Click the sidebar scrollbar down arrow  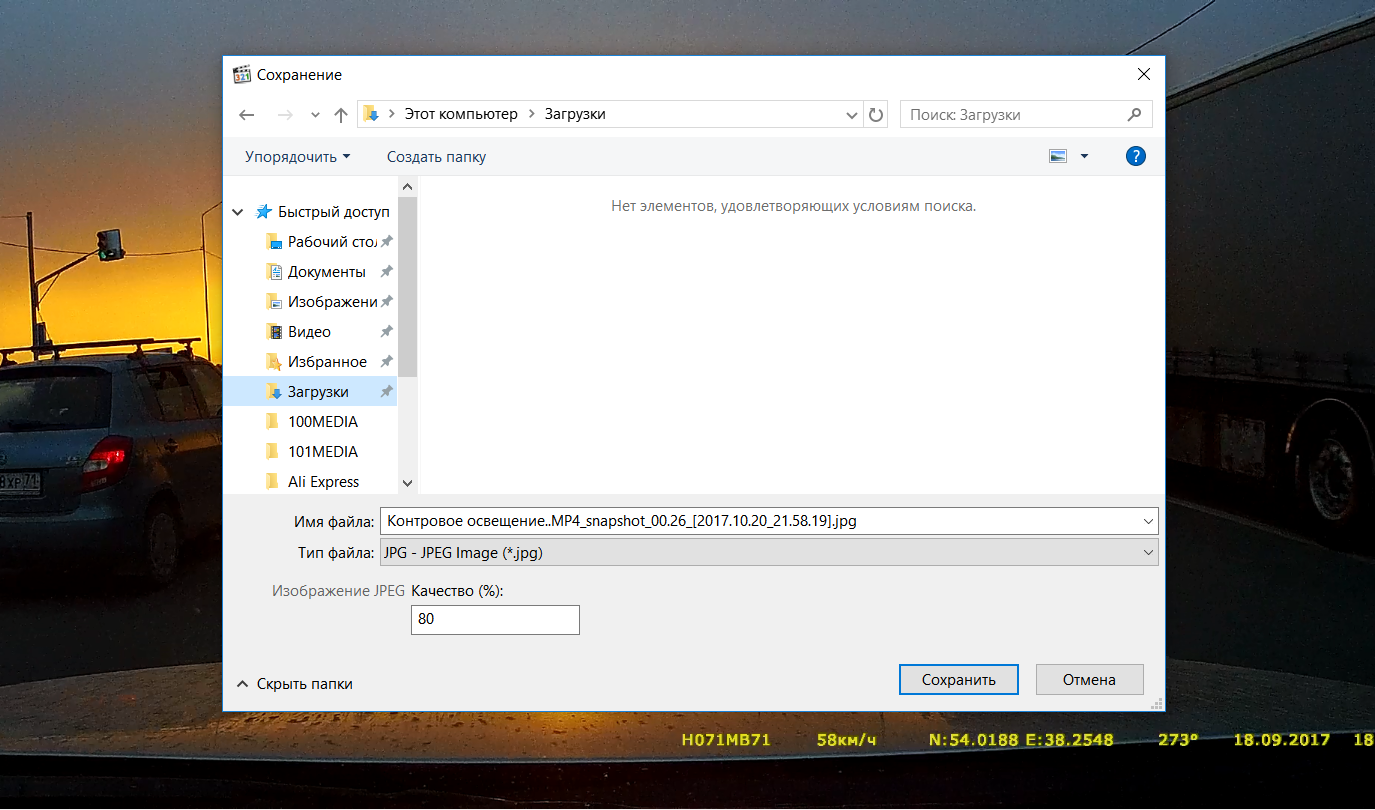pyautogui.click(x=407, y=482)
